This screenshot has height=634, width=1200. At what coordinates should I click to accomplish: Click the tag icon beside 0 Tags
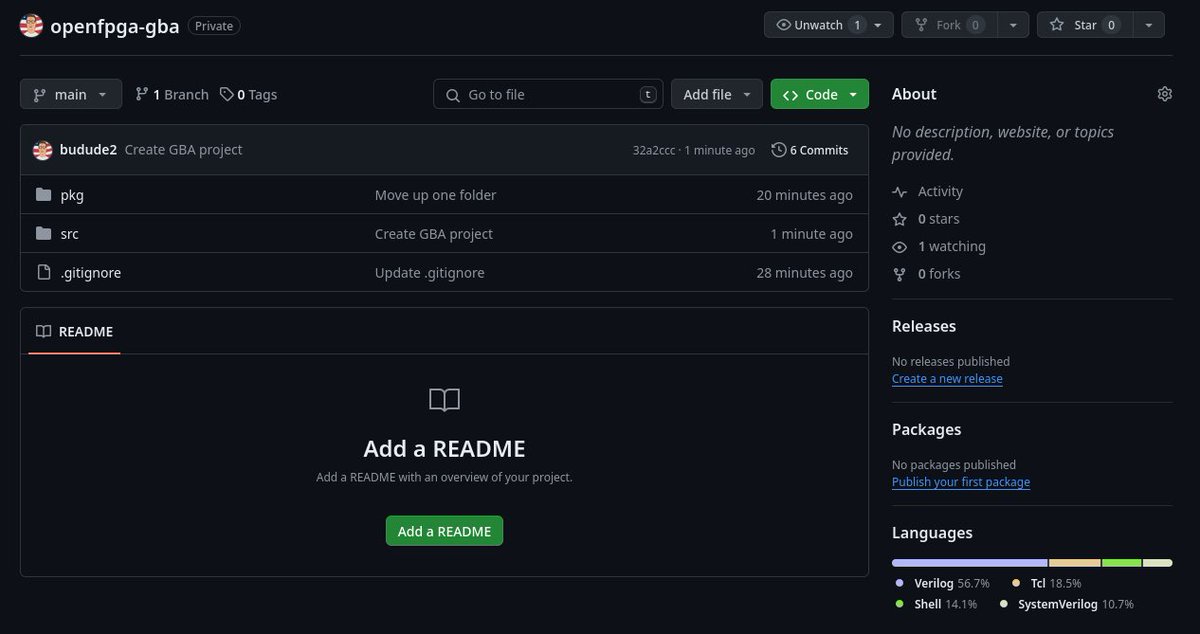pyautogui.click(x=227, y=94)
